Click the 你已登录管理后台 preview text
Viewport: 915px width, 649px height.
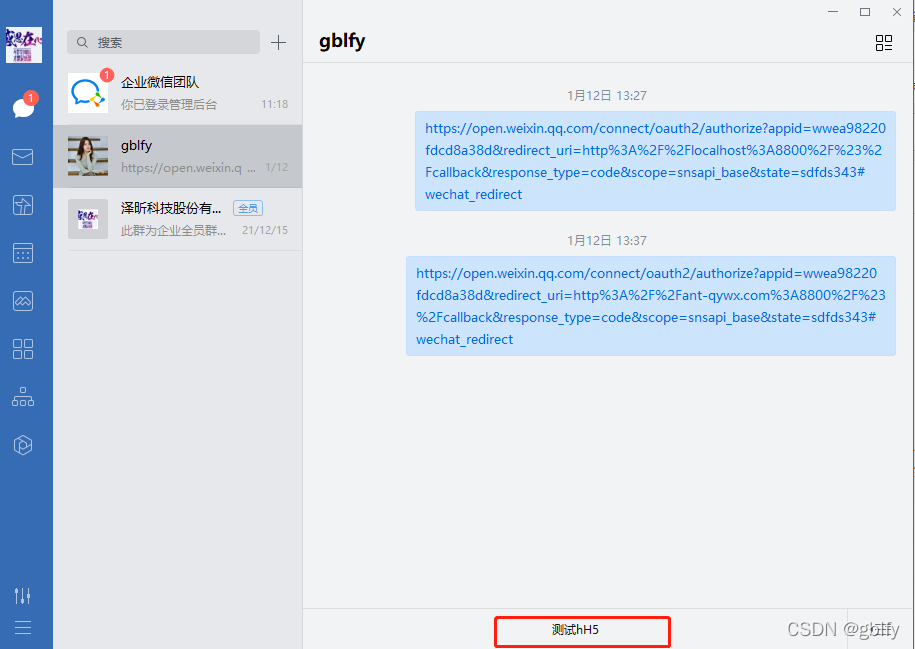(169, 104)
